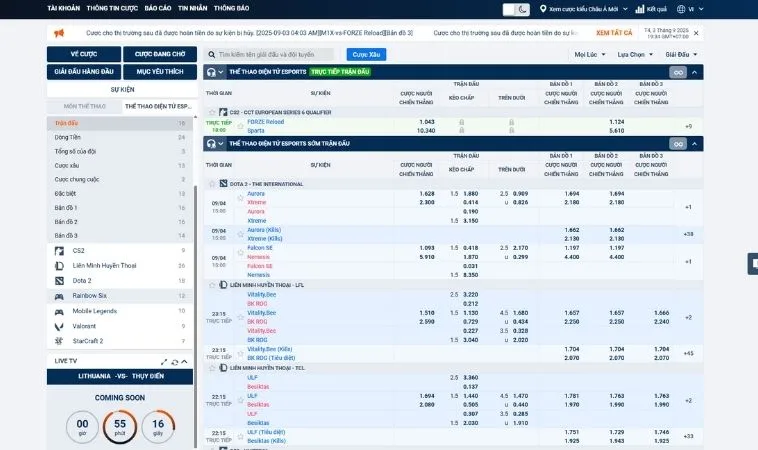Expand the Giải Đấu filter dropdown
This screenshot has width=758, height=450.
click(x=680, y=54)
